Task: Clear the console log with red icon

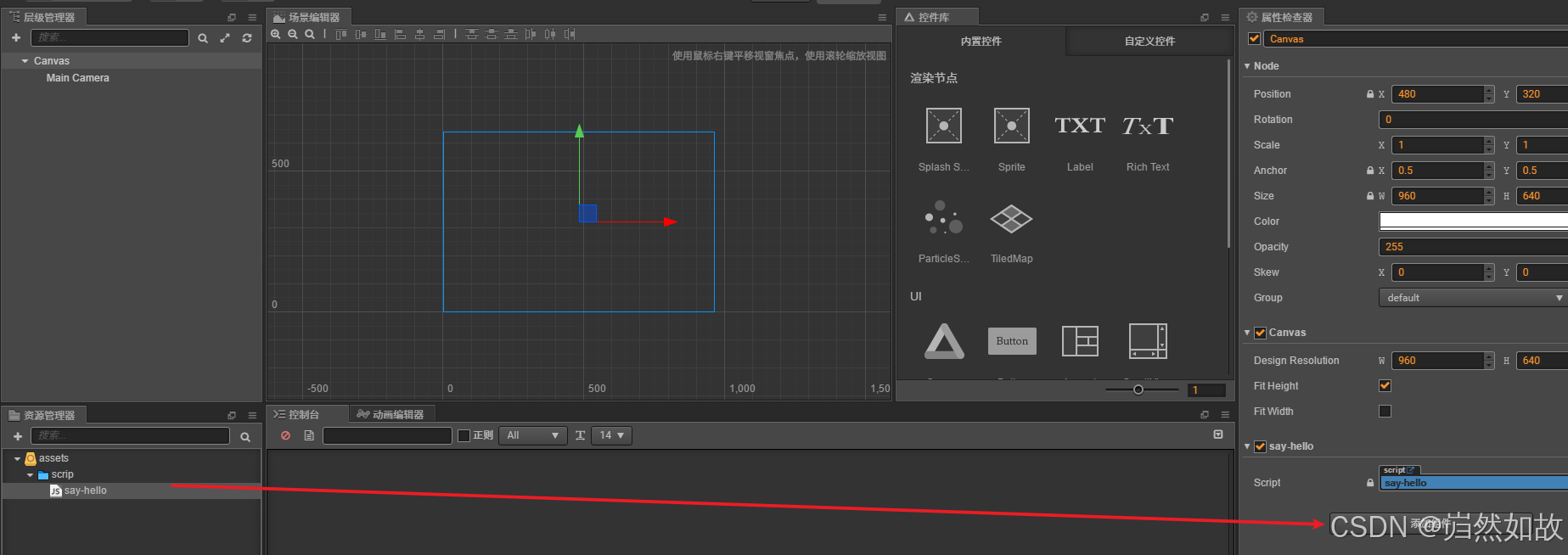Action: (x=285, y=435)
